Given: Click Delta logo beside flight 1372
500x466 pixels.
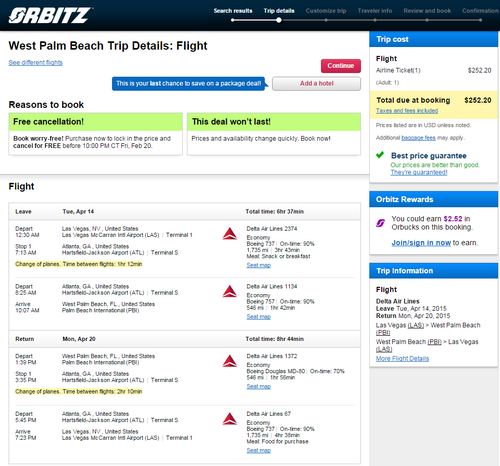Looking at the screenshot, I should [230, 361].
